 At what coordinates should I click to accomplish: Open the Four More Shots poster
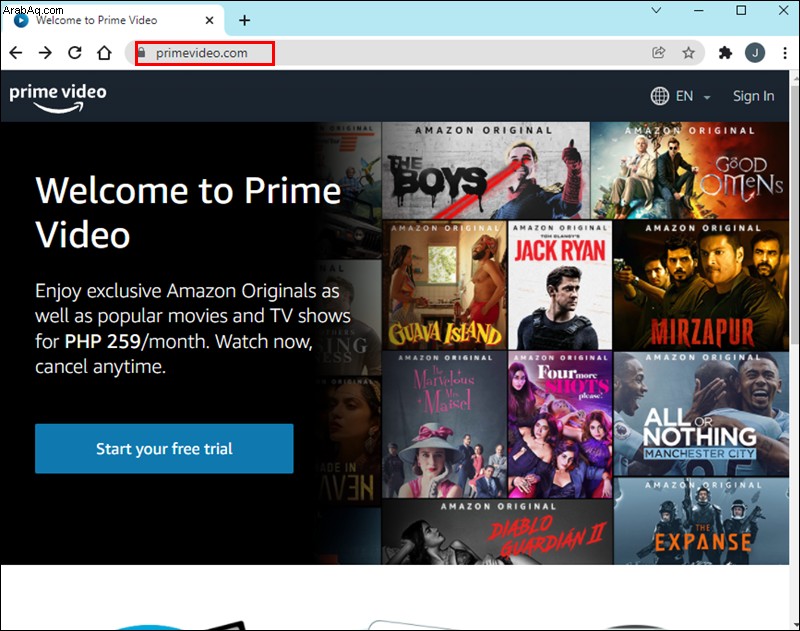pos(560,424)
